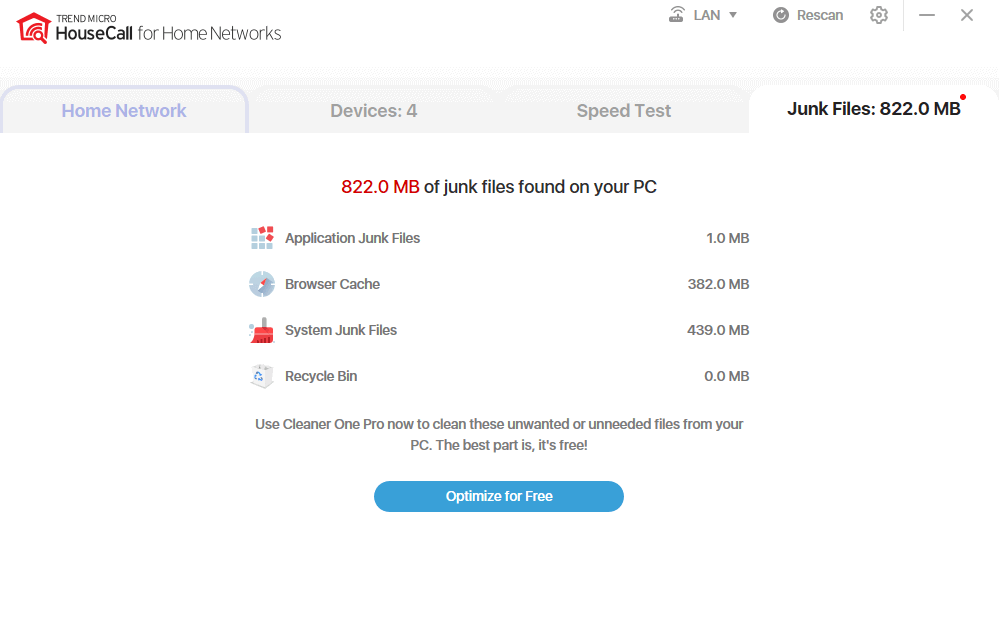Click the Application Junk Files label
Viewport: 999px width, 618px height.
352,238
